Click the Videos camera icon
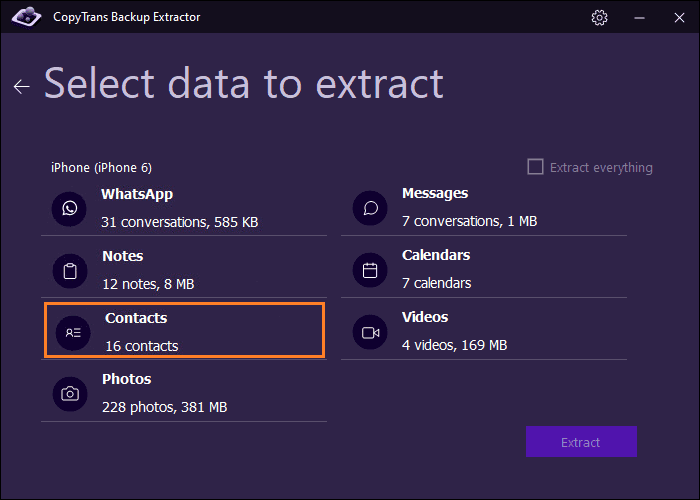 click(x=370, y=332)
